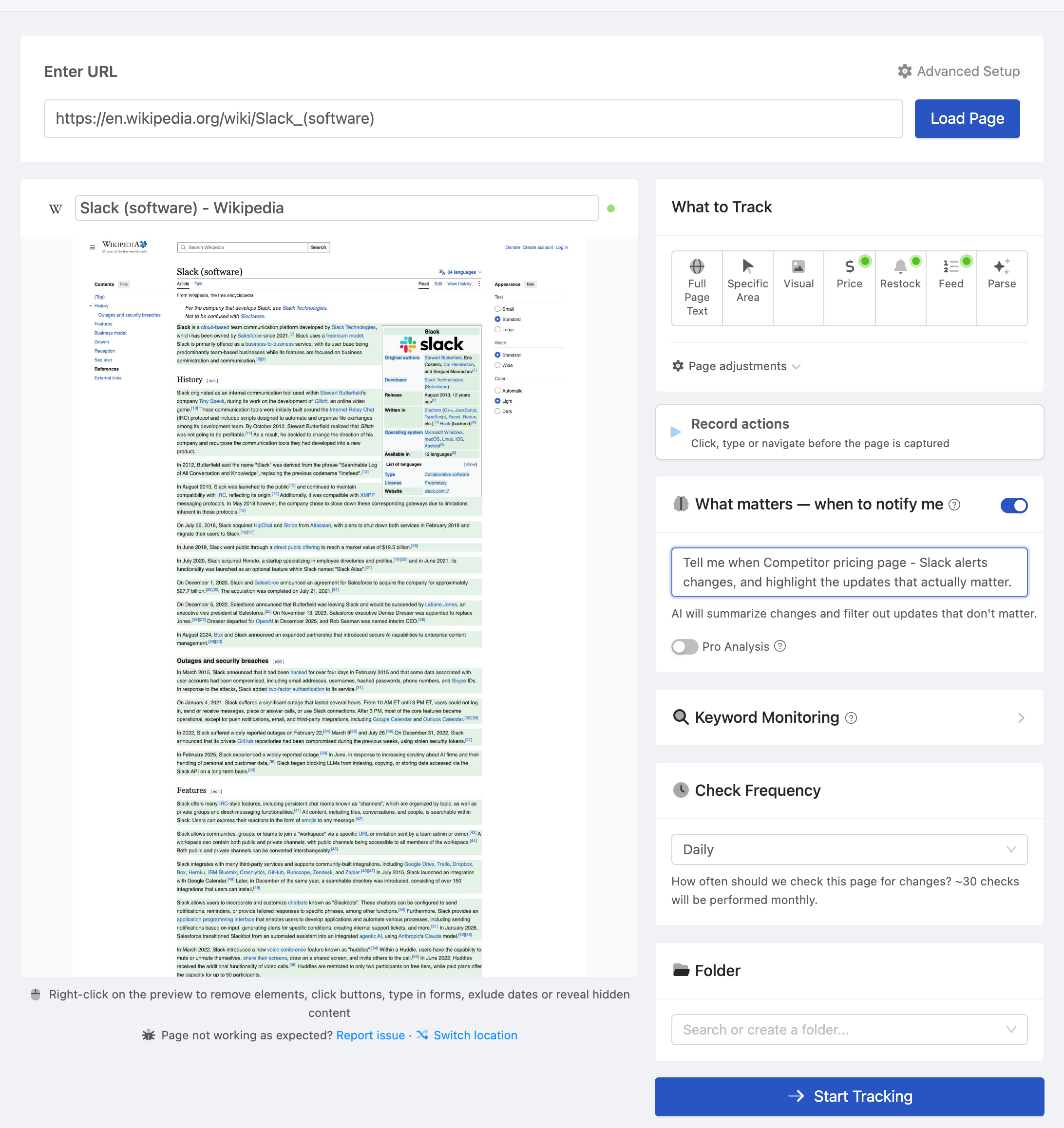Switch to the Read tab in preview
Image resolution: width=1064 pixels, height=1128 pixels.
424,283
